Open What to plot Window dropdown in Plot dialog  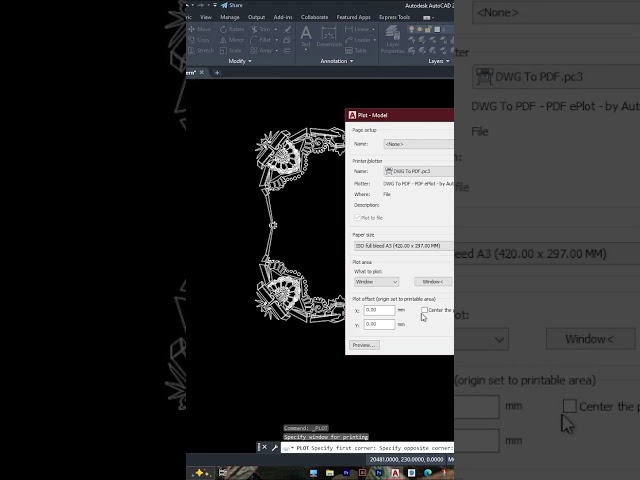(x=376, y=282)
